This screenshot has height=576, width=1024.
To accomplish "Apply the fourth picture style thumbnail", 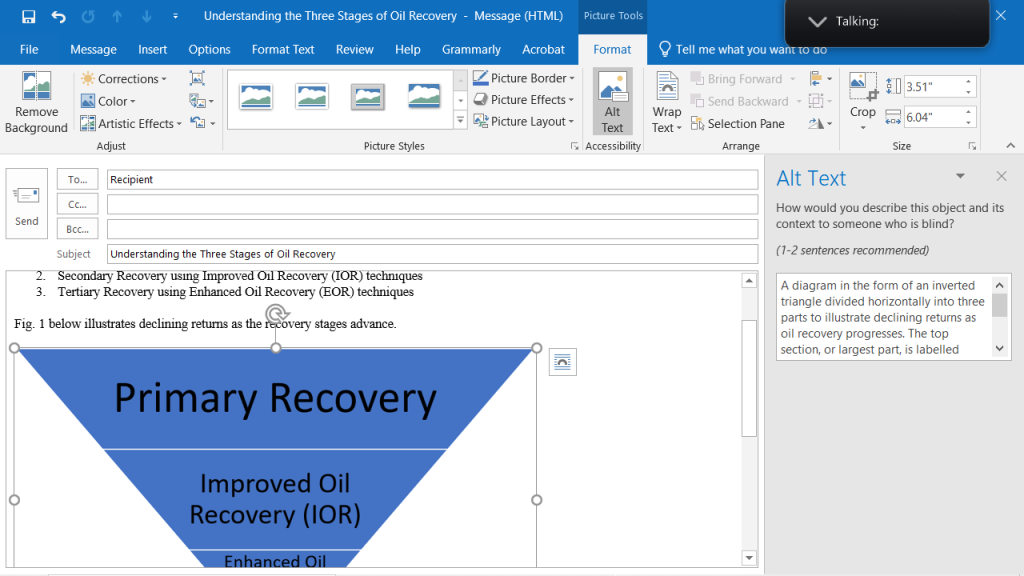I will point(424,97).
